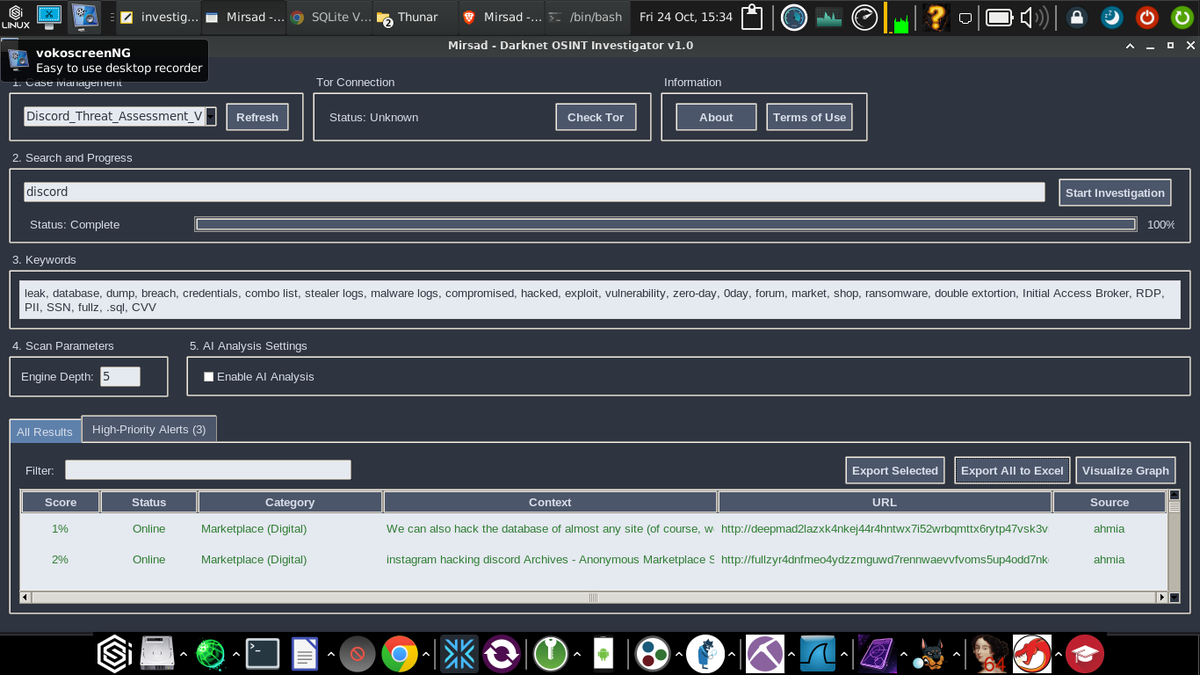Switch to the High-Priority Alerts (3) tab
Viewport: 1200px width, 675px height.
pyautogui.click(x=149, y=429)
